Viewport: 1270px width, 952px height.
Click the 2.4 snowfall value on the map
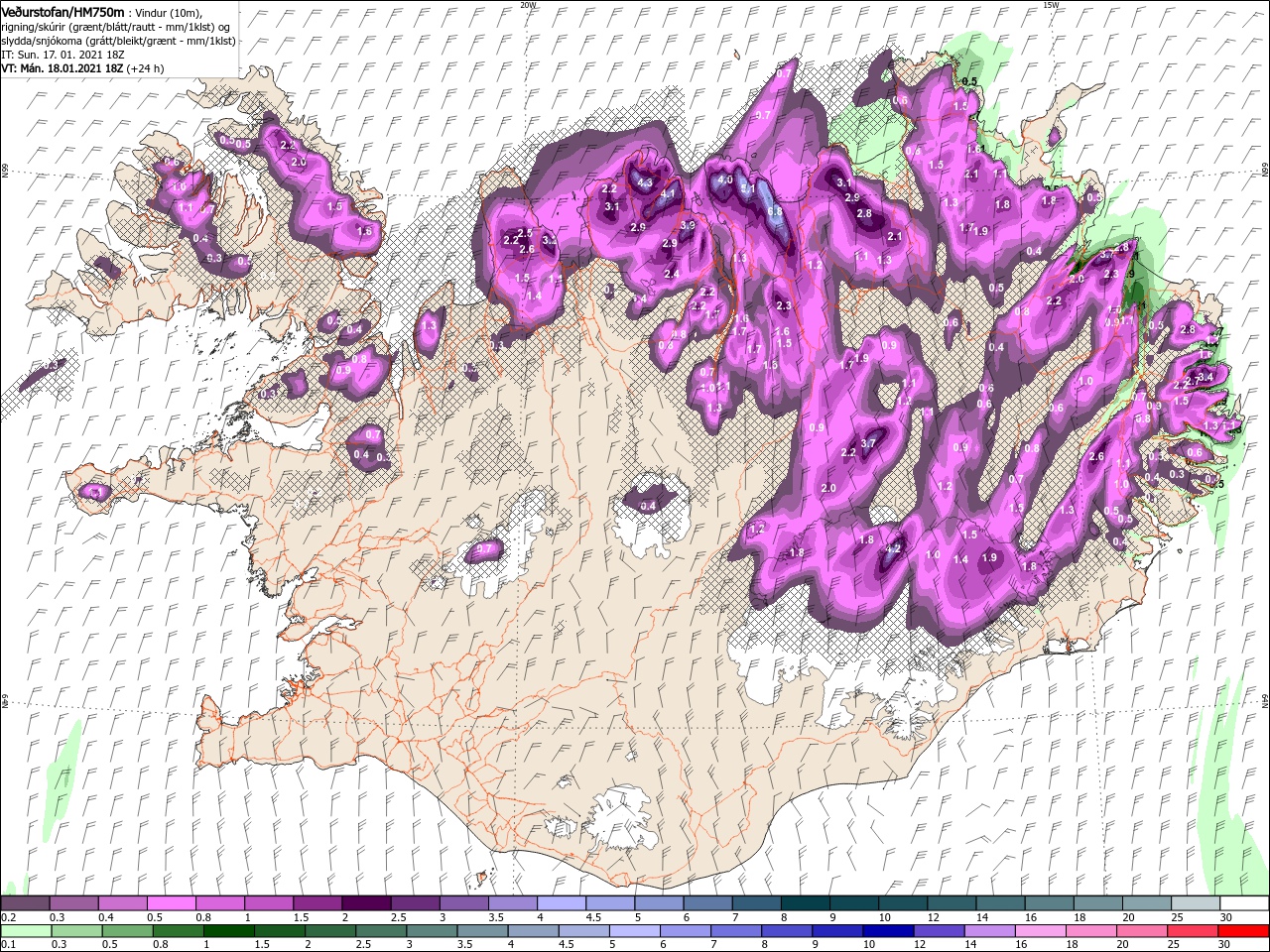point(671,274)
